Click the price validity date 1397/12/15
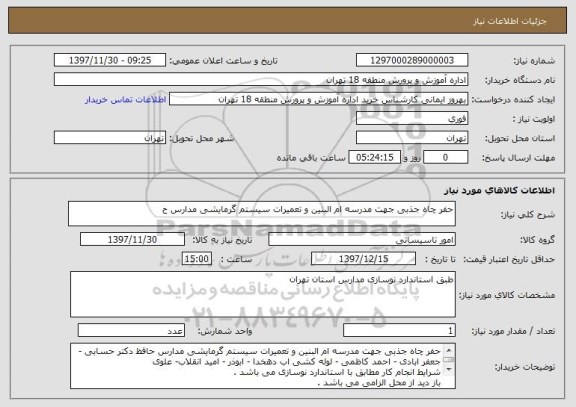The width and height of the screenshot is (576, 407). tap(363, 259)
